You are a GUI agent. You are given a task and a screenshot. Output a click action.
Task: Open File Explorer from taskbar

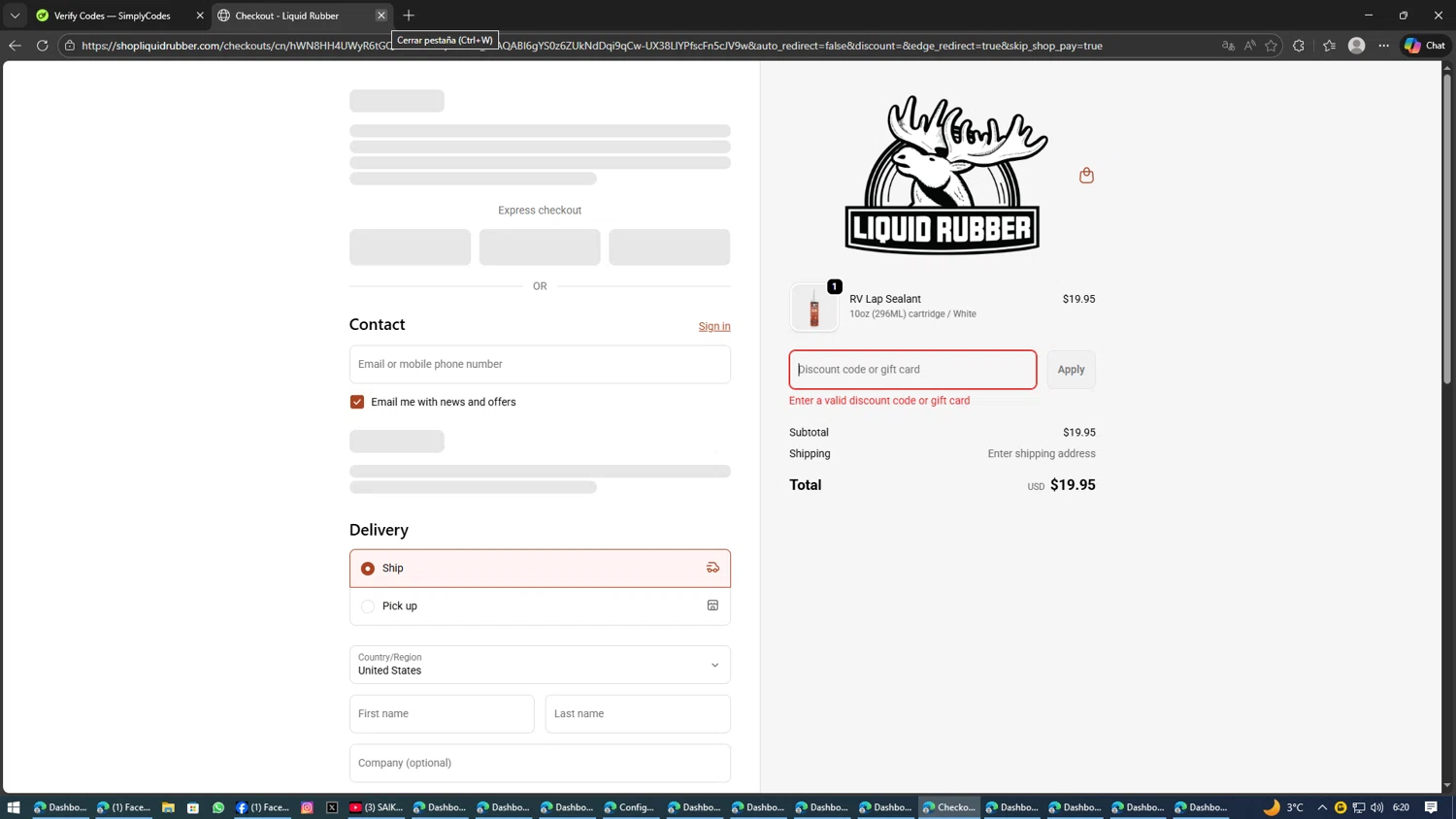pos(168,807)
